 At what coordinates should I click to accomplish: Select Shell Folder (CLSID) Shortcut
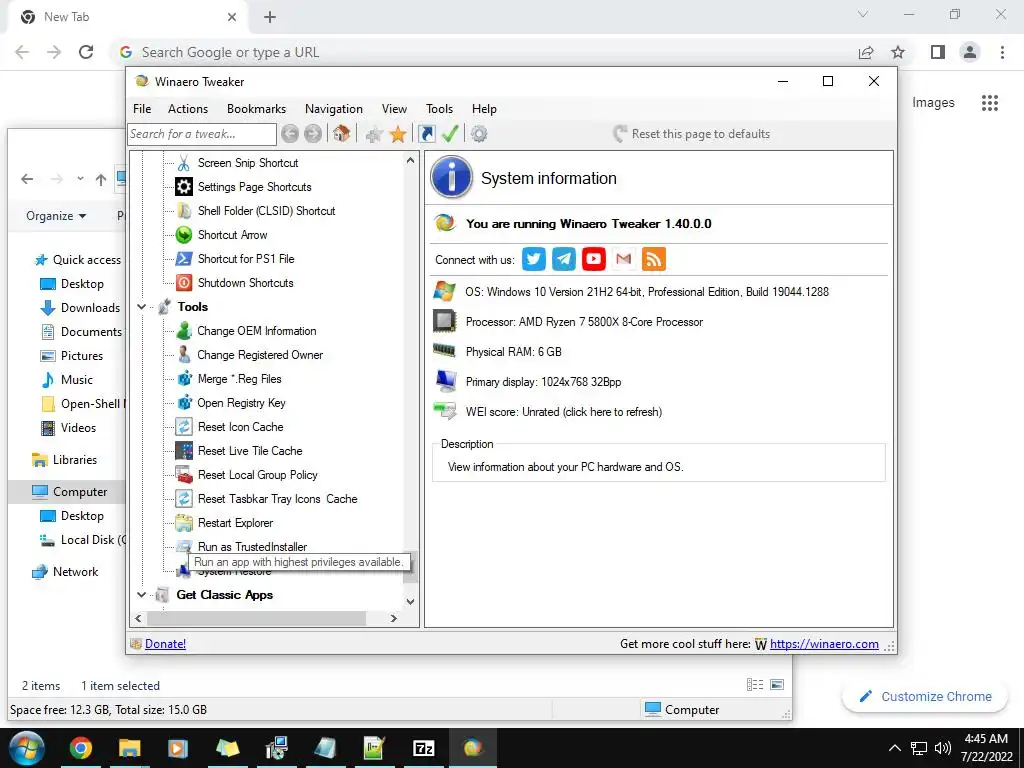click(266, 211)
